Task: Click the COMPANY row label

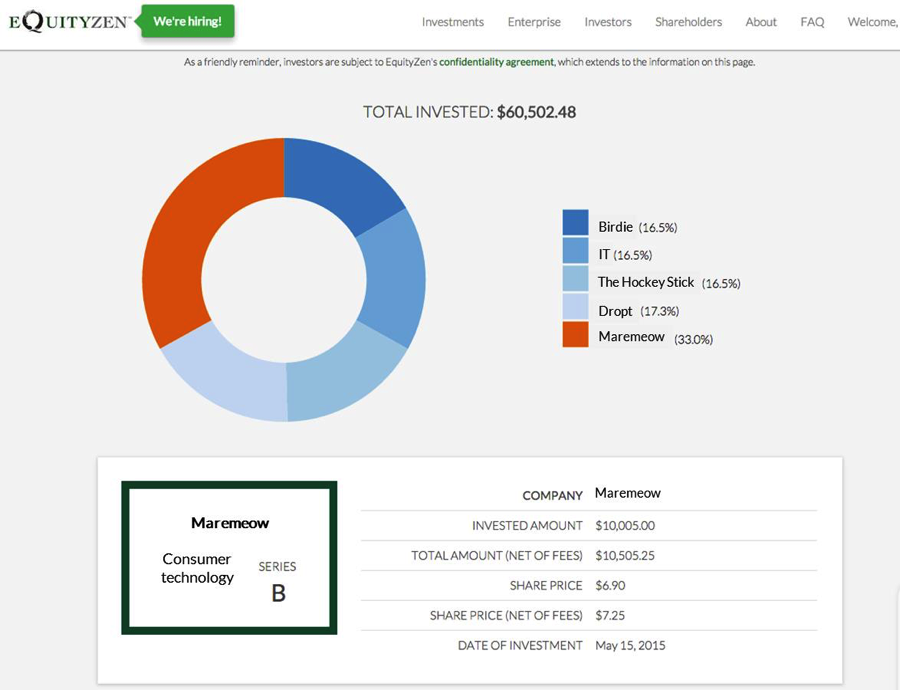Action: (552, 495)
